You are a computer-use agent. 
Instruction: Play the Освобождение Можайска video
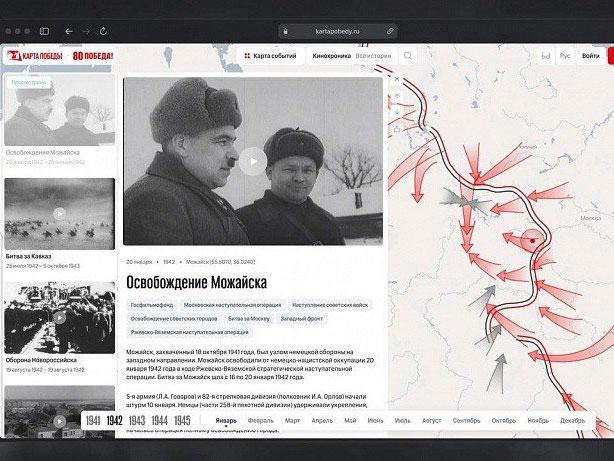click(253, 161)
